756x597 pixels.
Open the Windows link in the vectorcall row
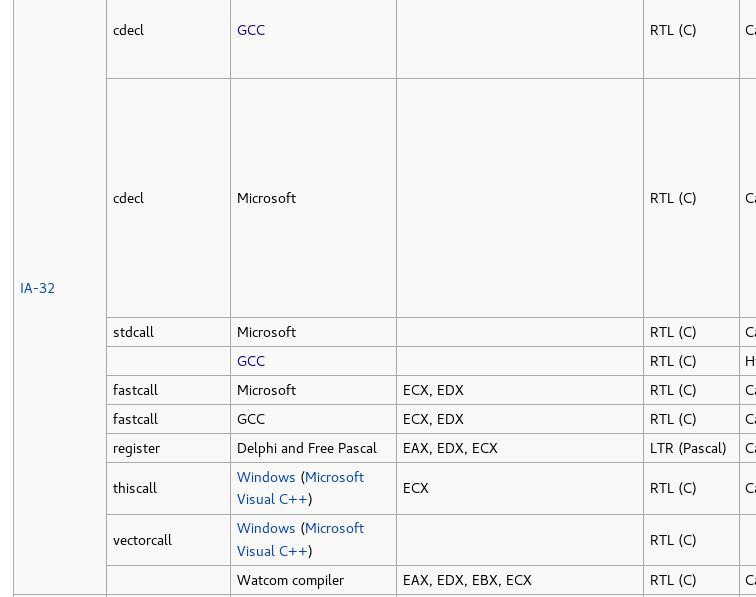tap(266, 528)
